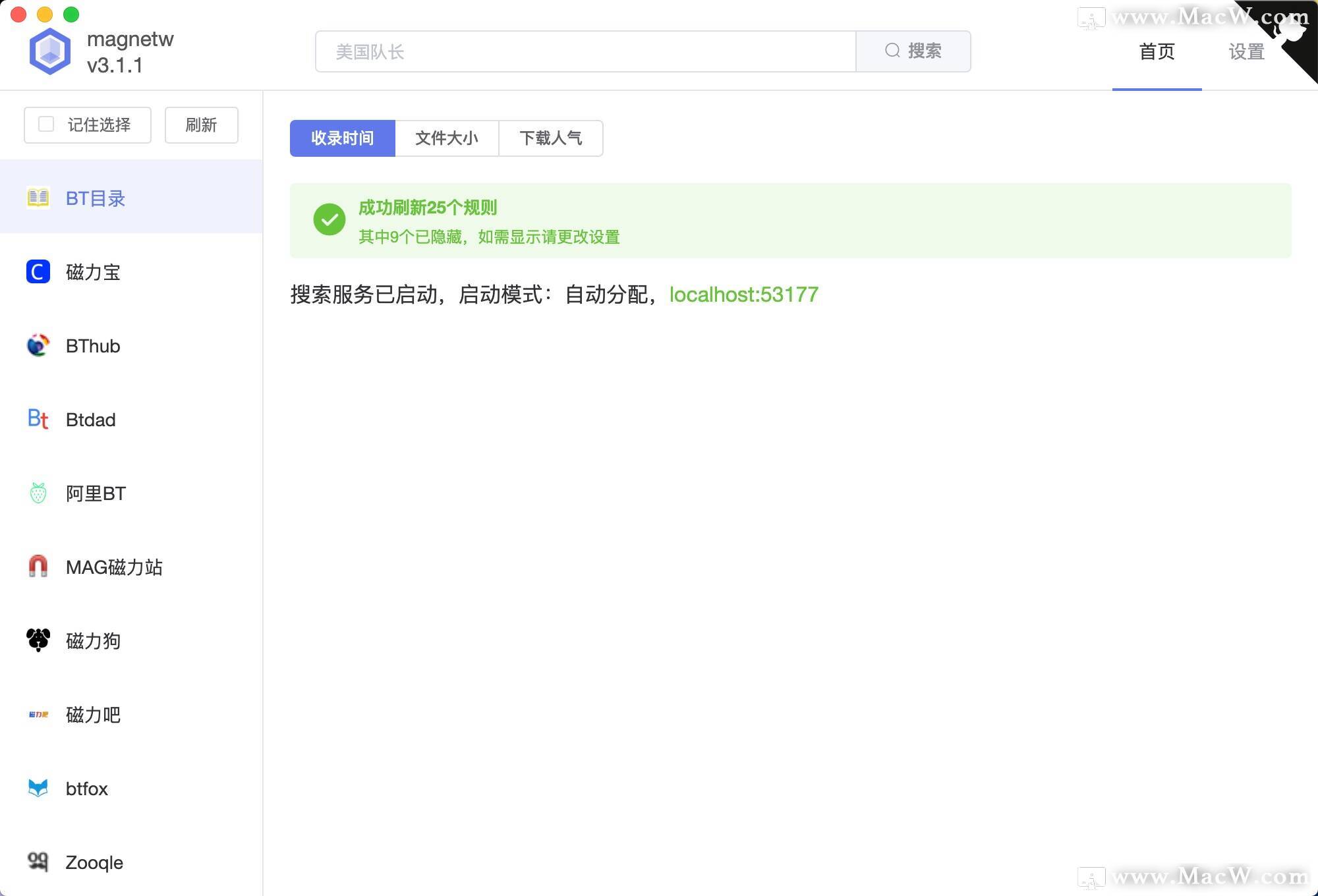Open the 设置 settings tab
The width and height of the screenshot is (1318, 896).
[1246, 51]
